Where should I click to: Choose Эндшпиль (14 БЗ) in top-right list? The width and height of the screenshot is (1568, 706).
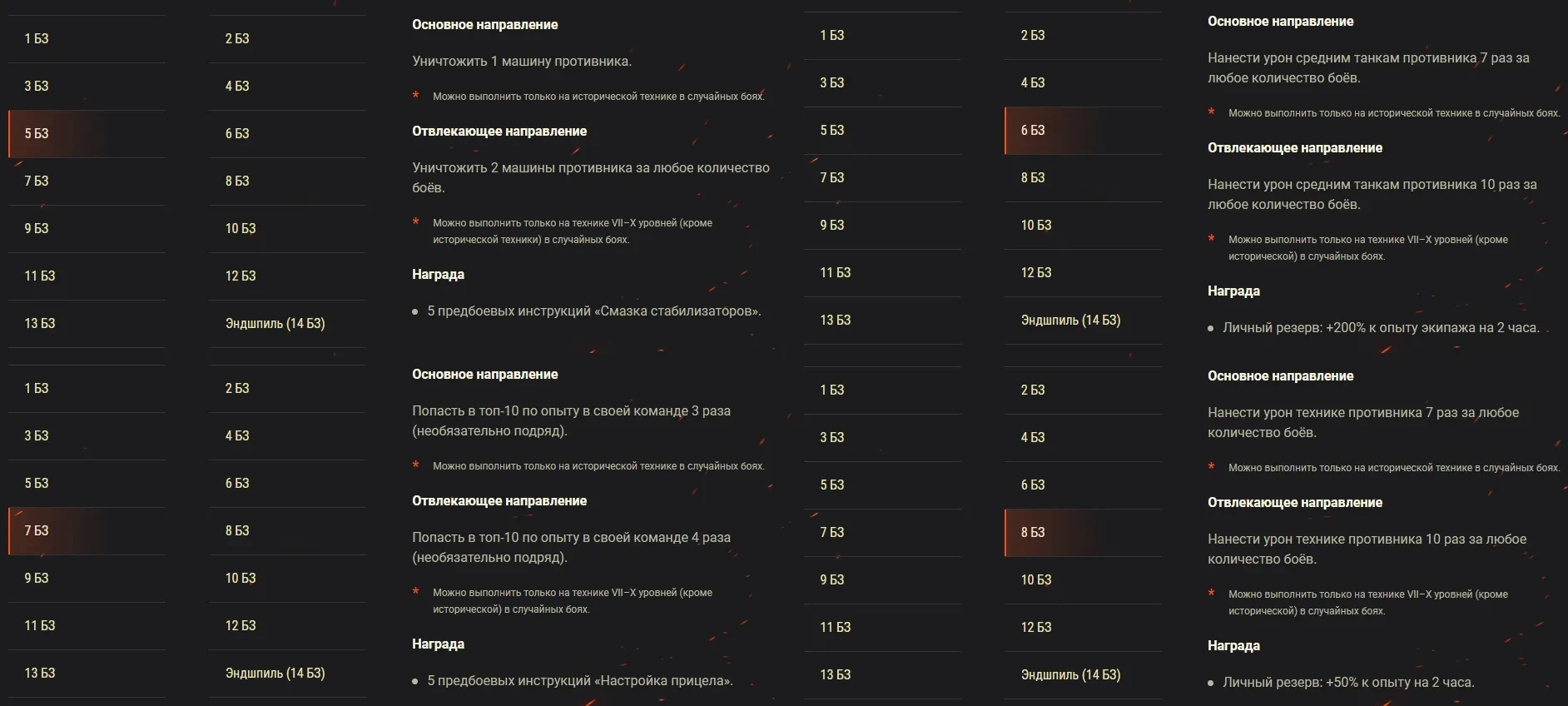point(1070,321)
